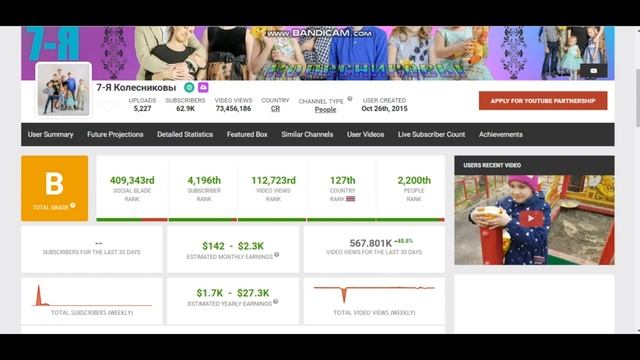The width and height of the screenshot is (640, 360).
Task: Open the Live Subscriber Count tab
Action: click(x=431, y=134)
